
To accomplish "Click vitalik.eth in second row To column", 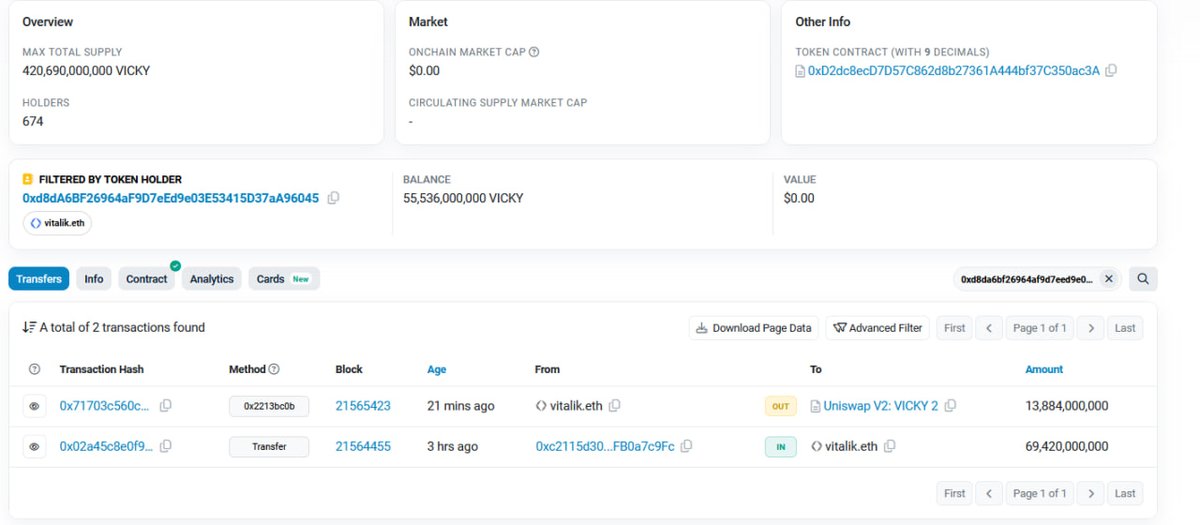I will 852,446.
